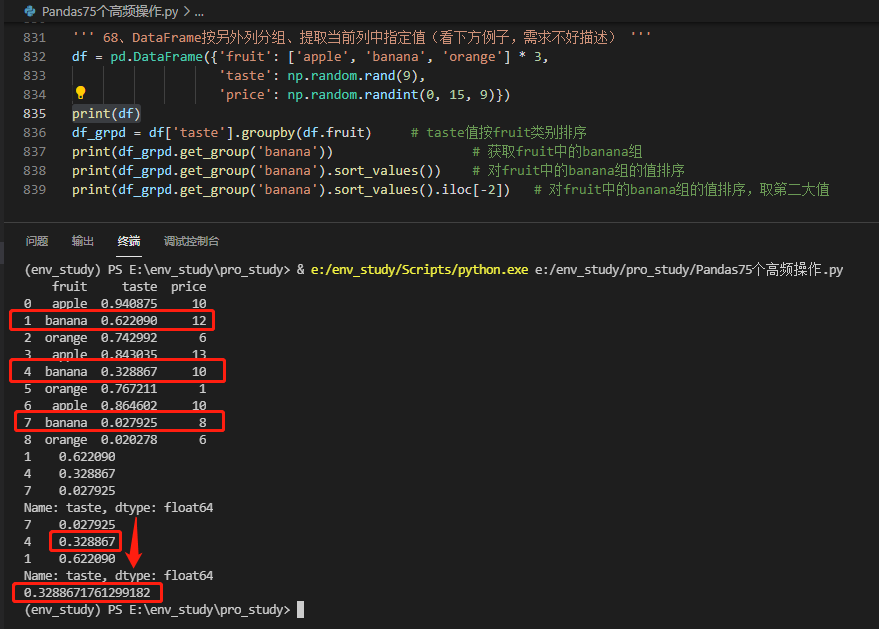Switch to the 输出 panel tab
Viewport: 879px width, 629px height.
point(83,241)
